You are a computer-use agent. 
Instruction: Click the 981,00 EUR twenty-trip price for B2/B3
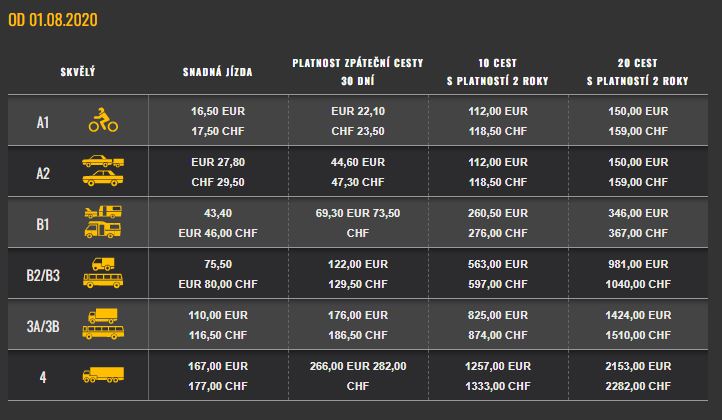[x=637, y=265]
